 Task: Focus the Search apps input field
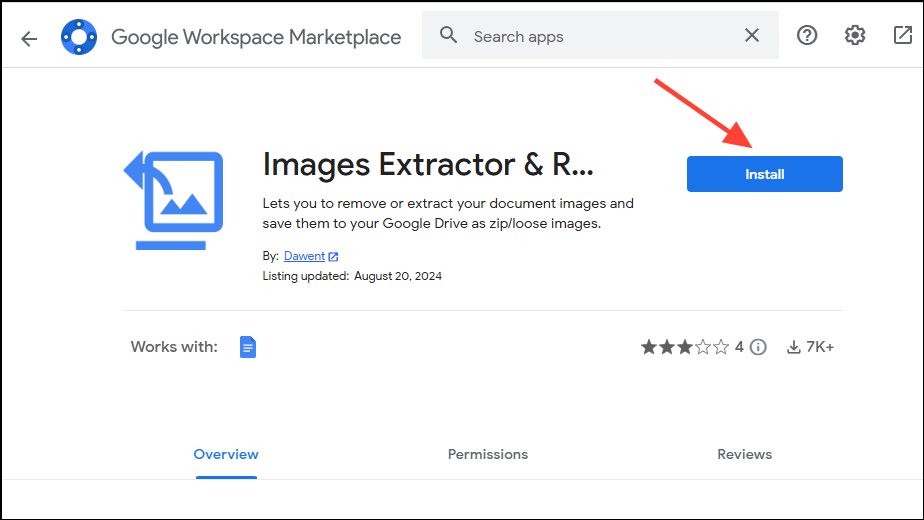coord(601,37)
